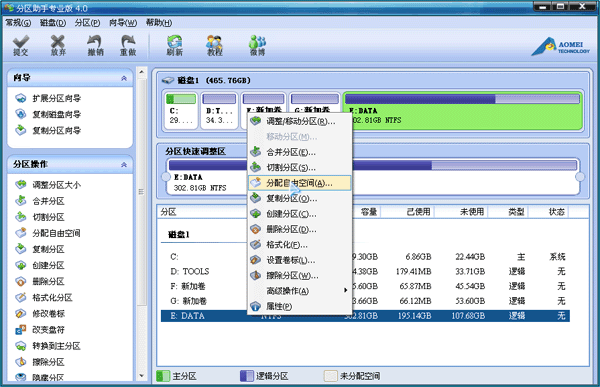This screenshot has width=600, height=387.
Task: Click the 放弃 (discard) toolbar icon
Action: 58,46
